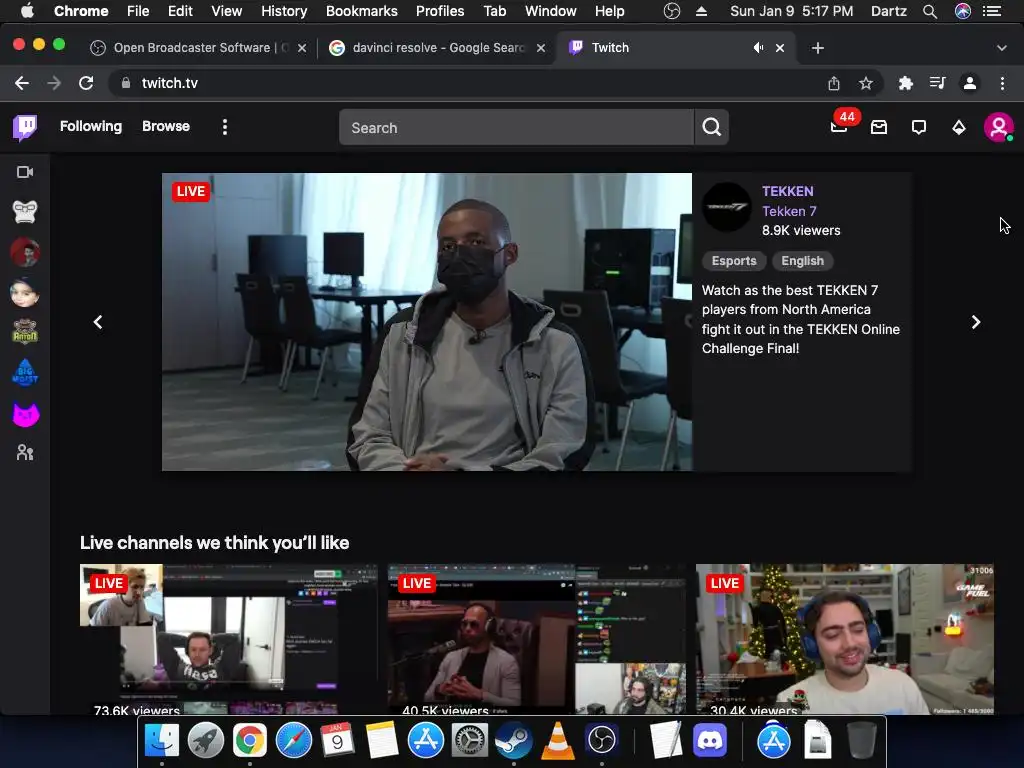Open the Profiles menu
The height and width of the screenshot is (768, 1024).
click(x=440, y=11)
